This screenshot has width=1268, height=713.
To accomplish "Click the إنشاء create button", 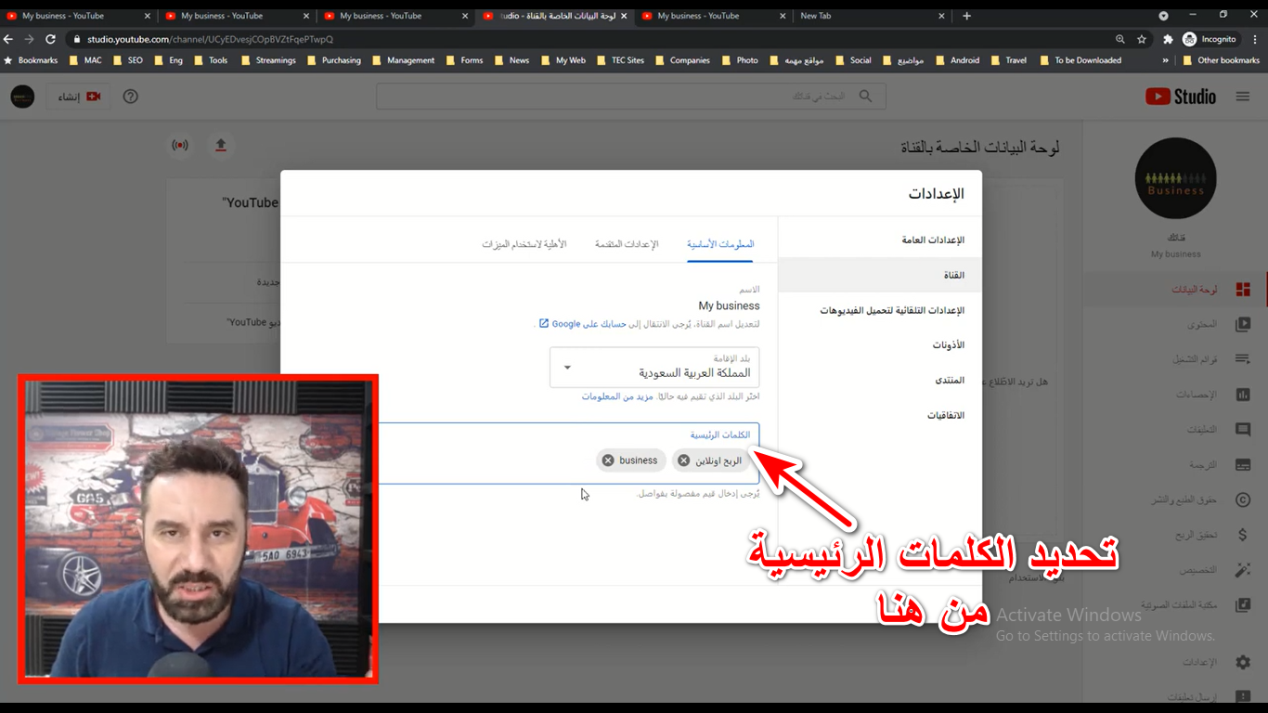I will click(x=79, y=97).
